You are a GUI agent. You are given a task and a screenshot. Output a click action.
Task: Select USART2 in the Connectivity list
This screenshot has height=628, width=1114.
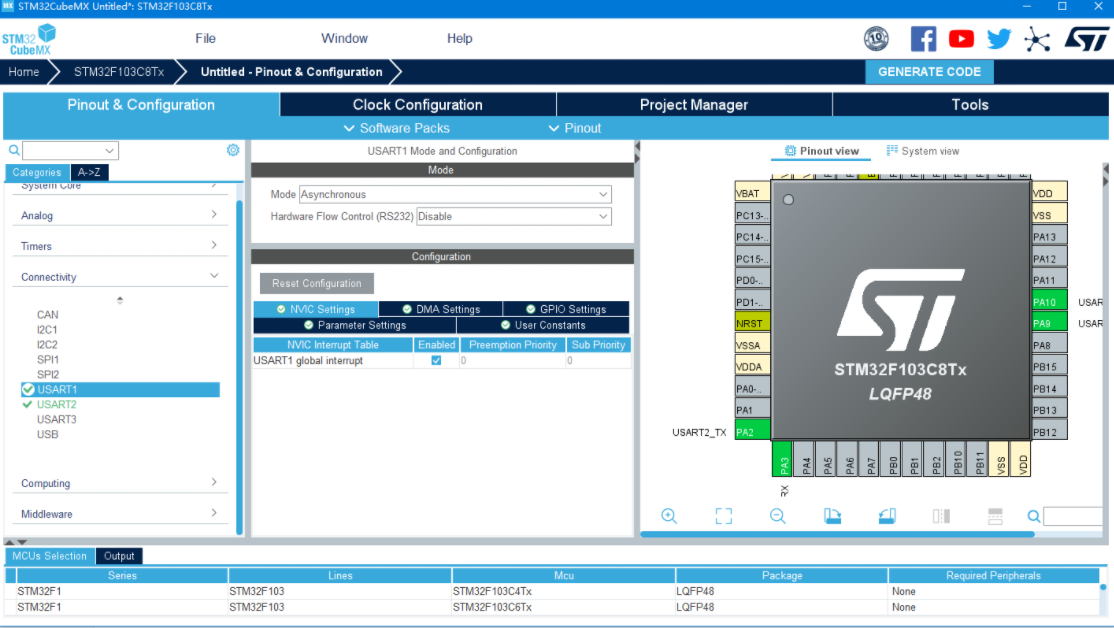click(56, 404)
